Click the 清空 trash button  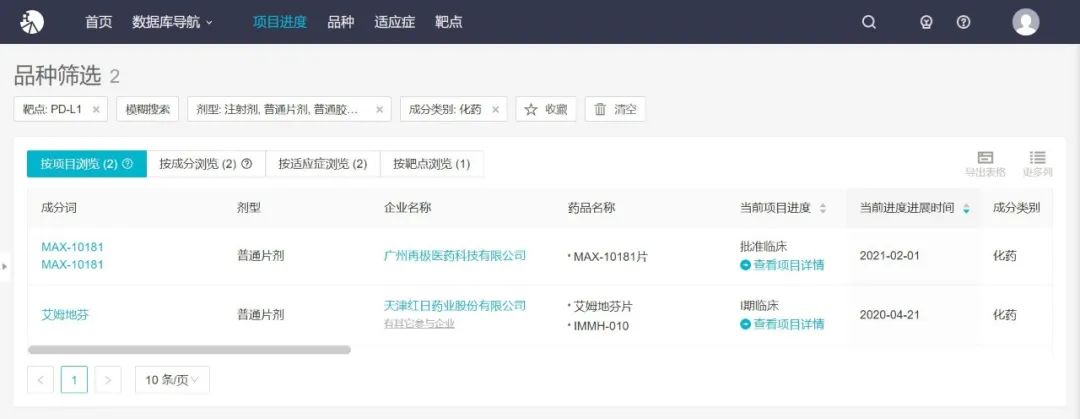coord(615,109)
